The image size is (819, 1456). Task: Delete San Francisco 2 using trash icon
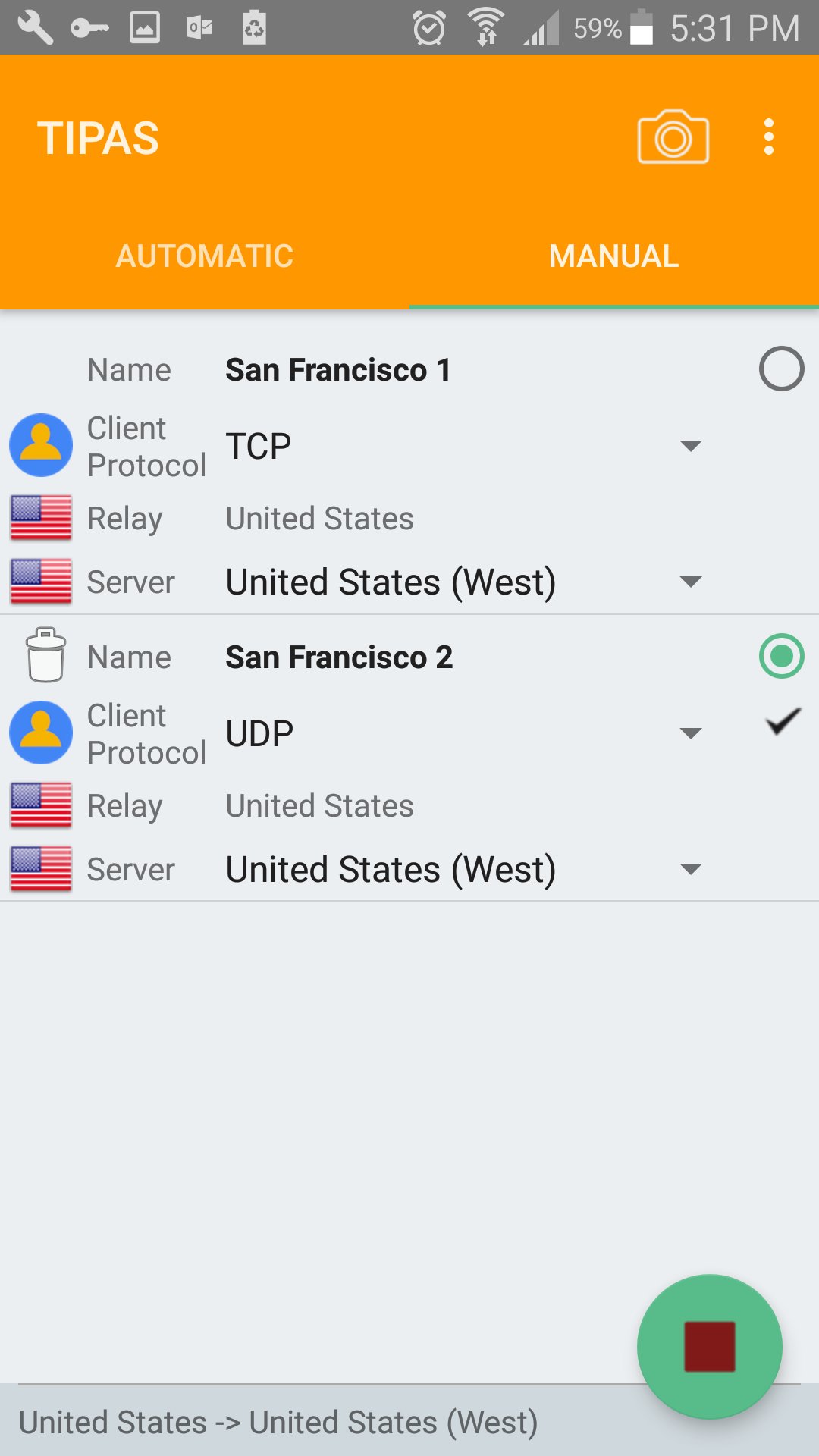pos(45,656)
